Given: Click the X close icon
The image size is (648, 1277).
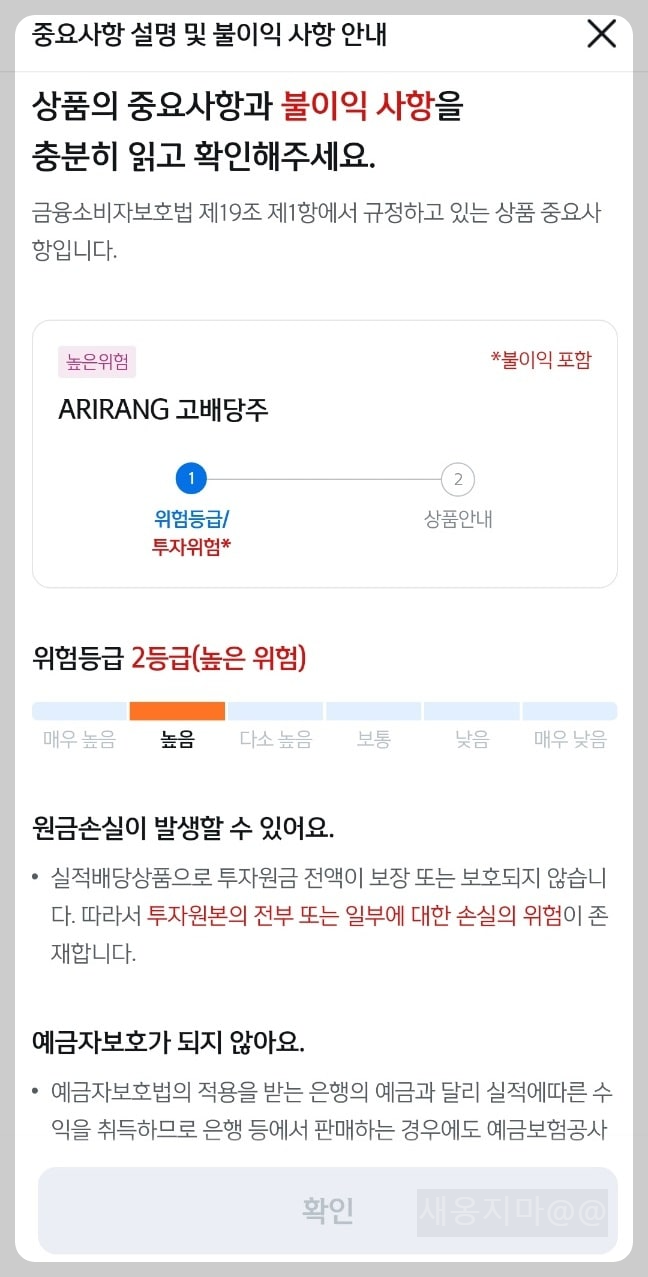Looking at the screenshot, I should click(601, 33).
